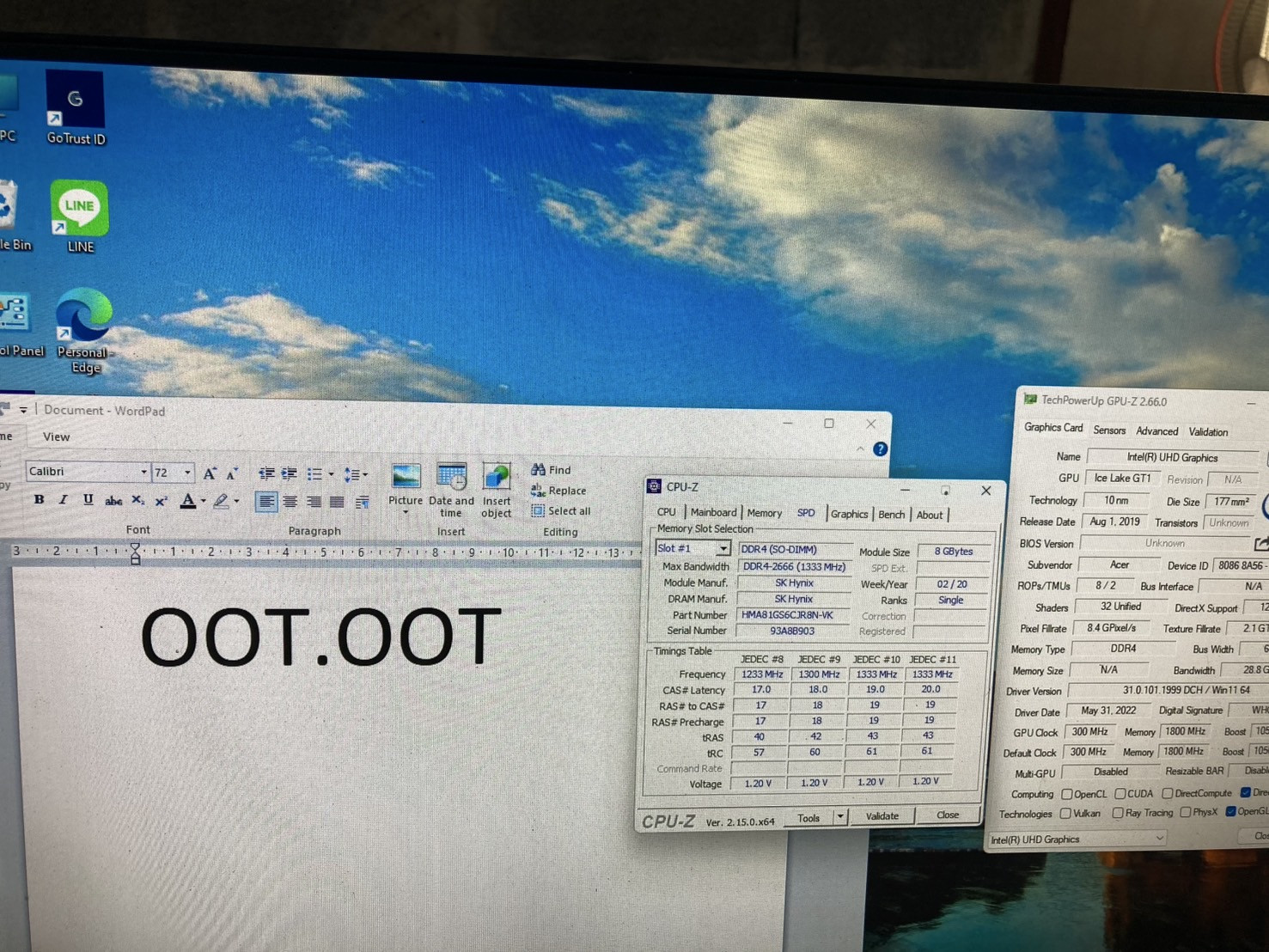Toggle italic formatting in WordPad

point(64,499)
